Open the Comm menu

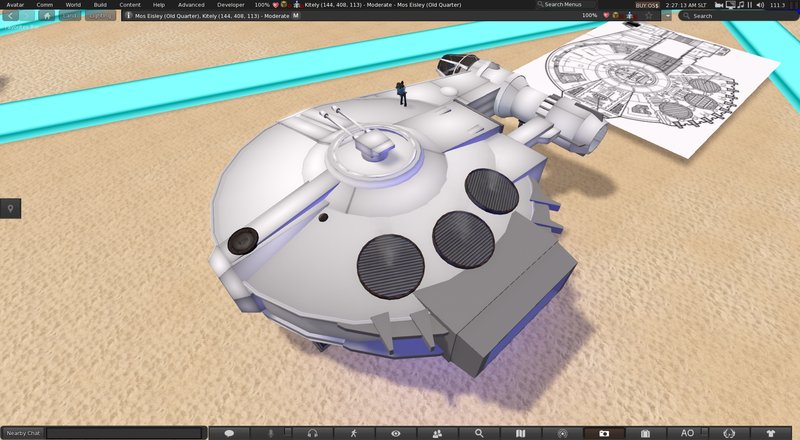[44, 5]
